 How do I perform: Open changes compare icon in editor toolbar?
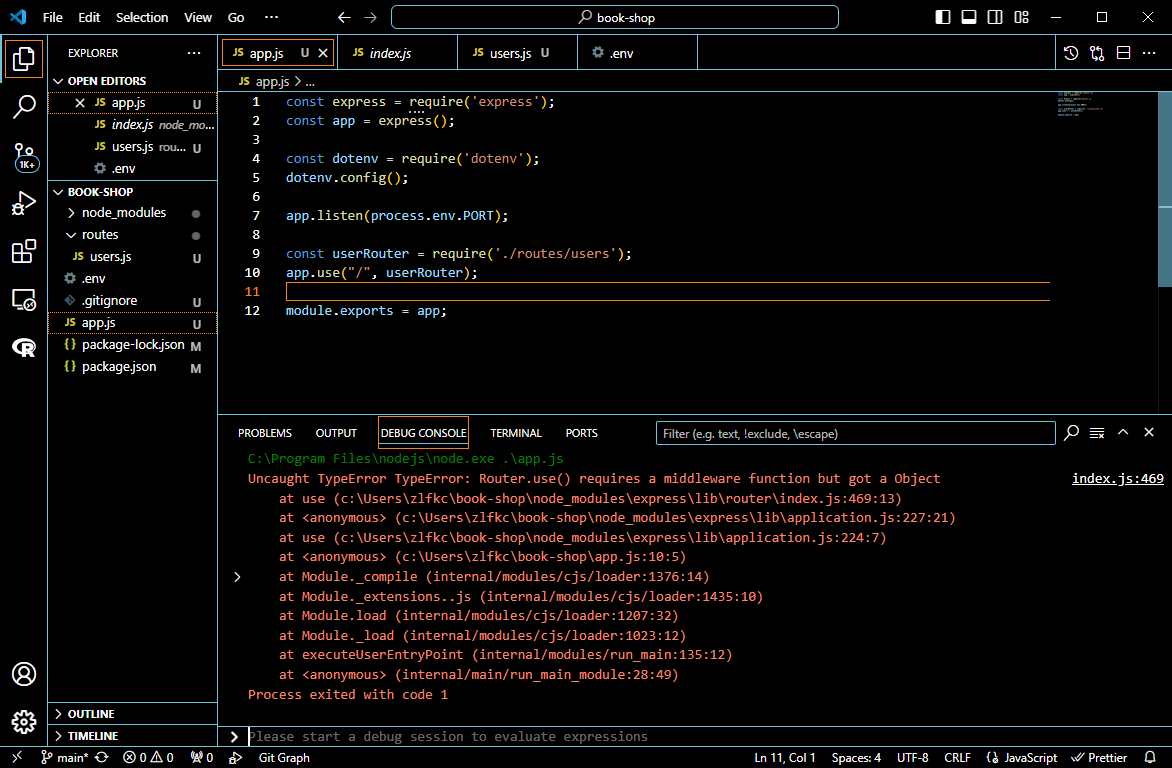pos(1097,53)
